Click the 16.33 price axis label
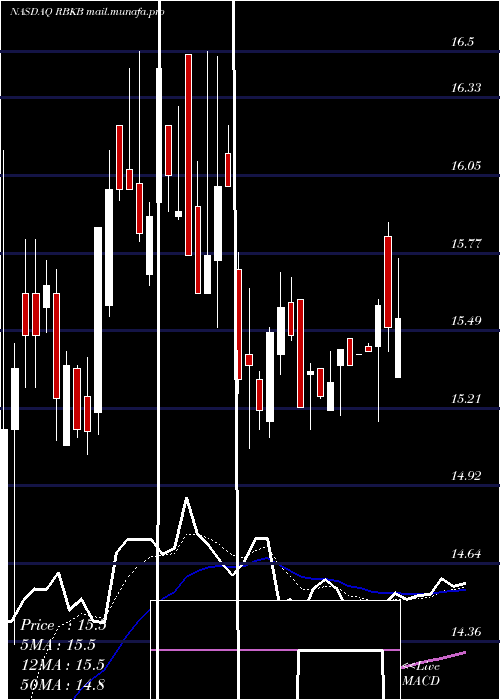This screenshot has height=700, width=500. point(466,88)
